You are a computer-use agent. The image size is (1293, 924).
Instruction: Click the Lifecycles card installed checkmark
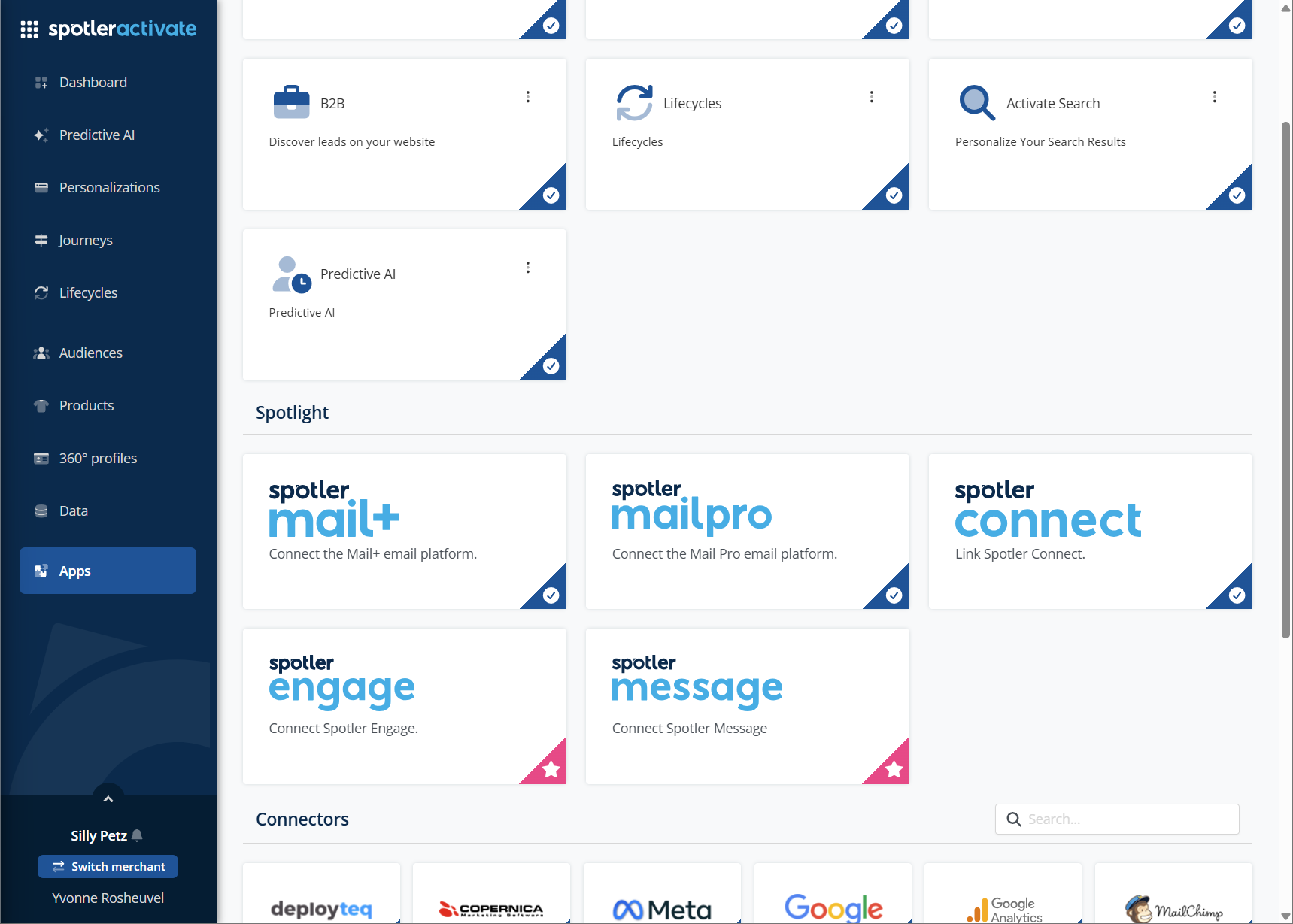[894, 195]
